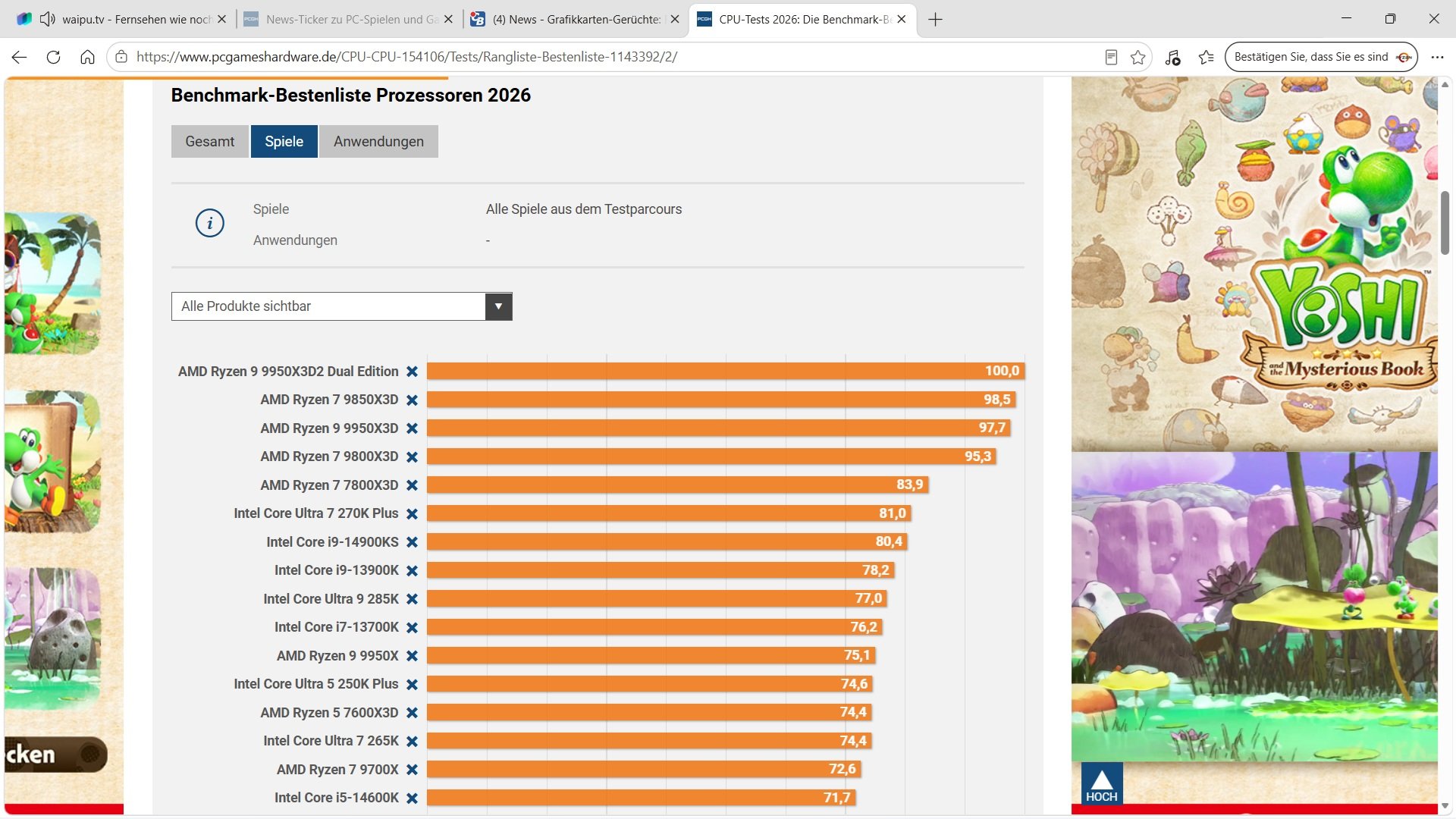This screenshot has height=819, width=1456.
Task: Click the Intel Core Ultra 9 285K label
Action: click(331, 599)
